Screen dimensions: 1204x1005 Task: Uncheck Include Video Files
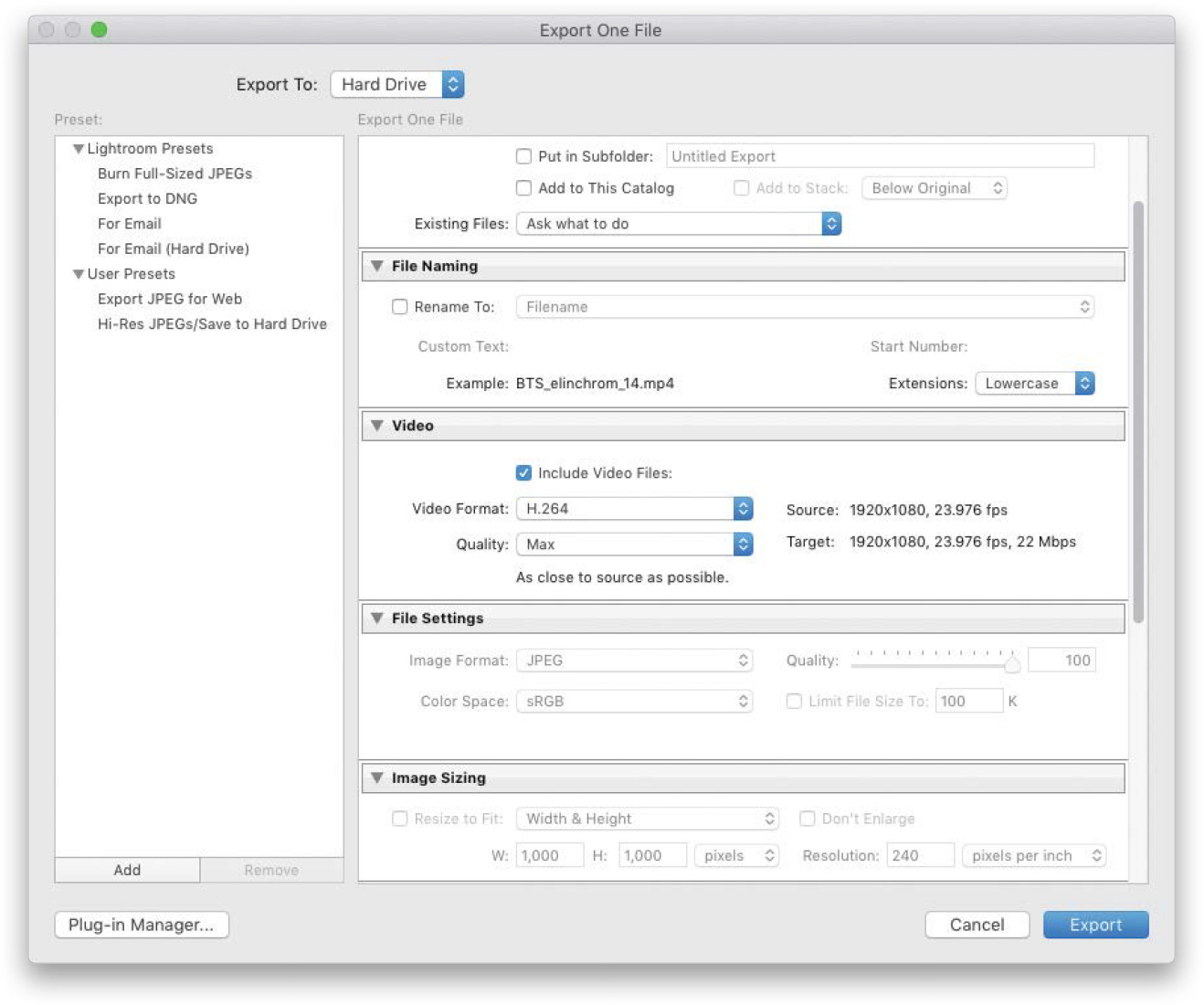pyautogui.click(x=523, y=473)
